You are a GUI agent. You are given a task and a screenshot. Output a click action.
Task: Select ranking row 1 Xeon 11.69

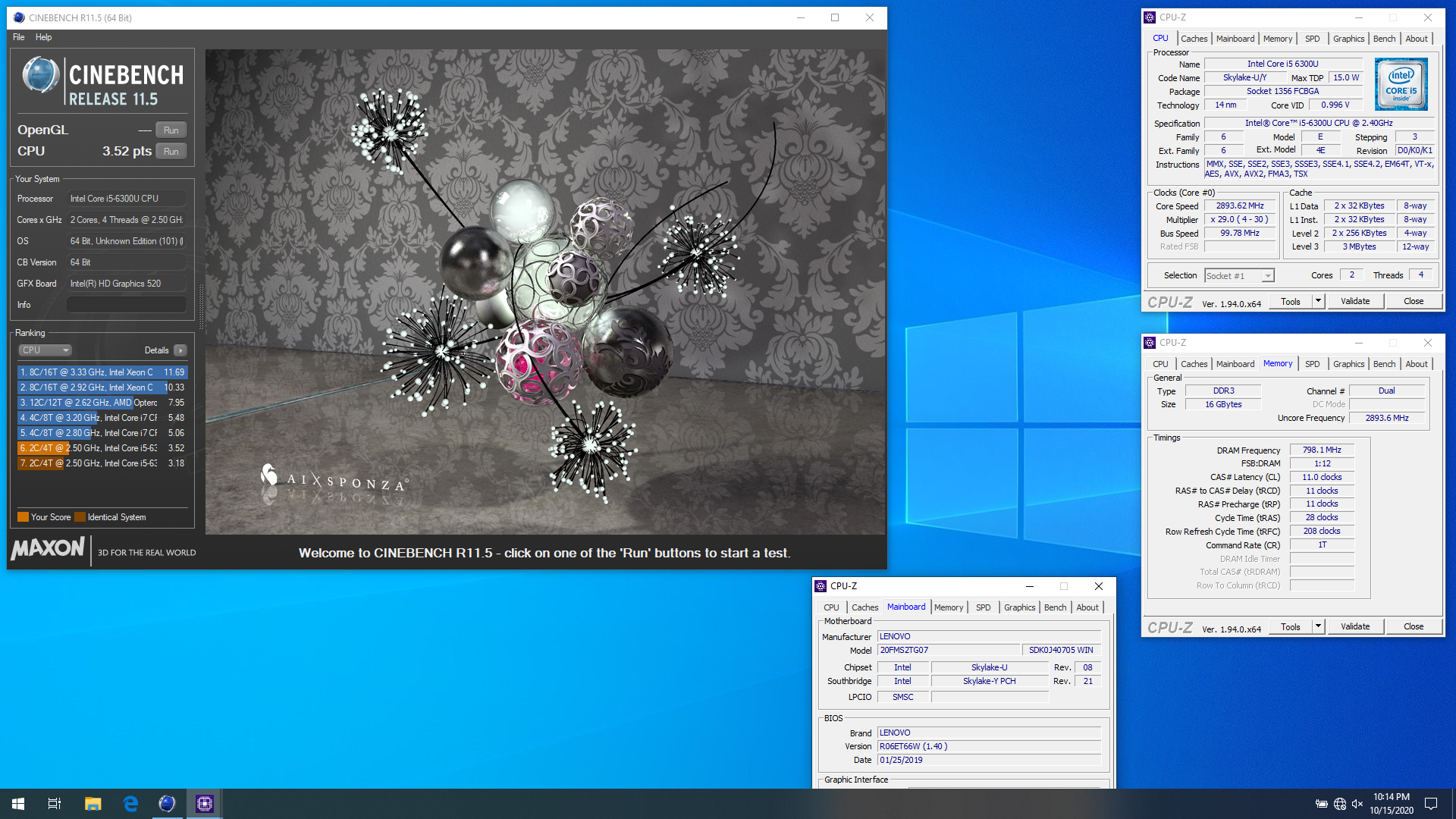pyautogui.click(x=102, y=372)
